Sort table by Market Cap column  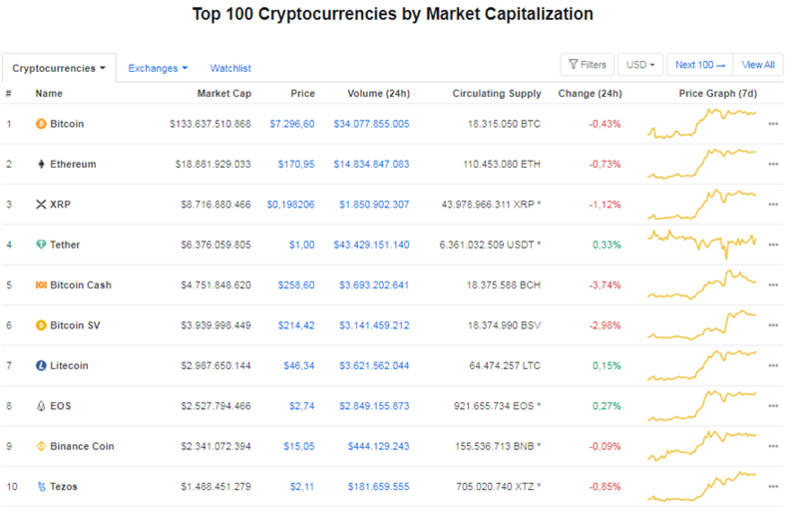(x=224, y=94)
